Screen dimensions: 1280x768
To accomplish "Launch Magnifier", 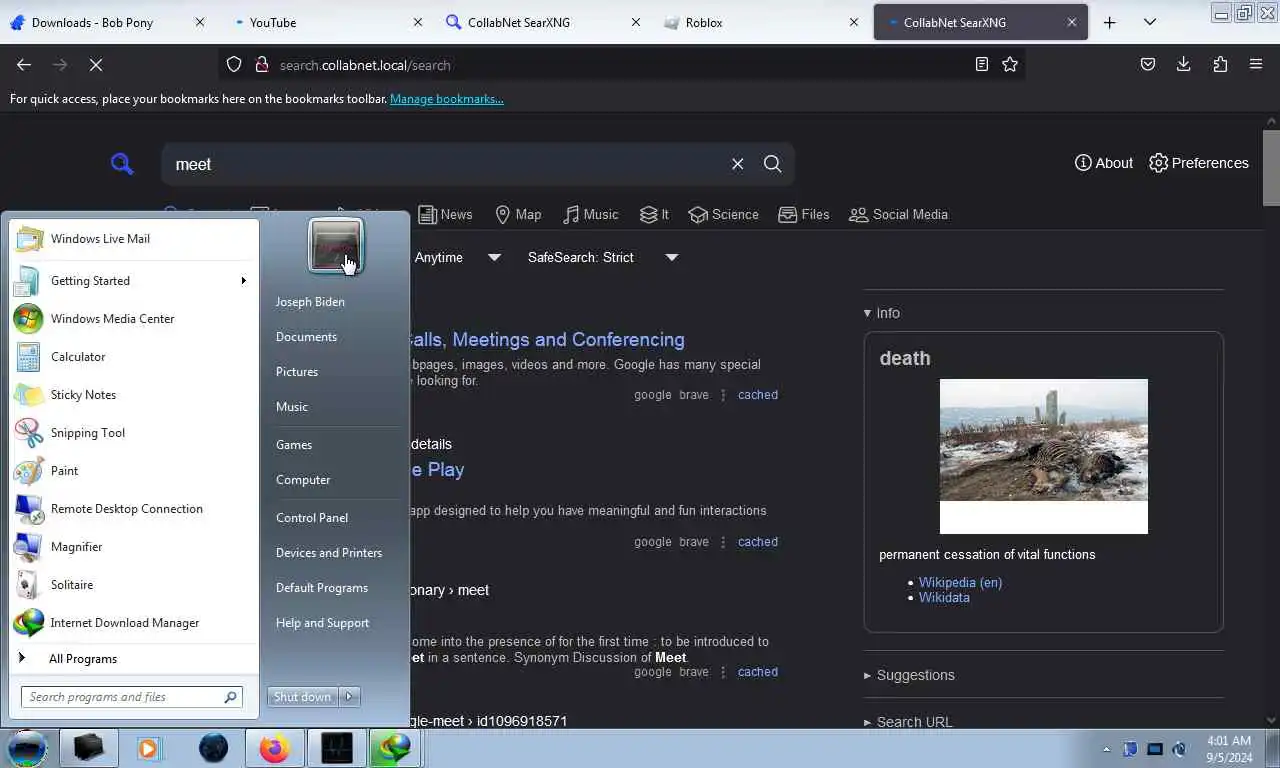I will (x=134, y=547).
